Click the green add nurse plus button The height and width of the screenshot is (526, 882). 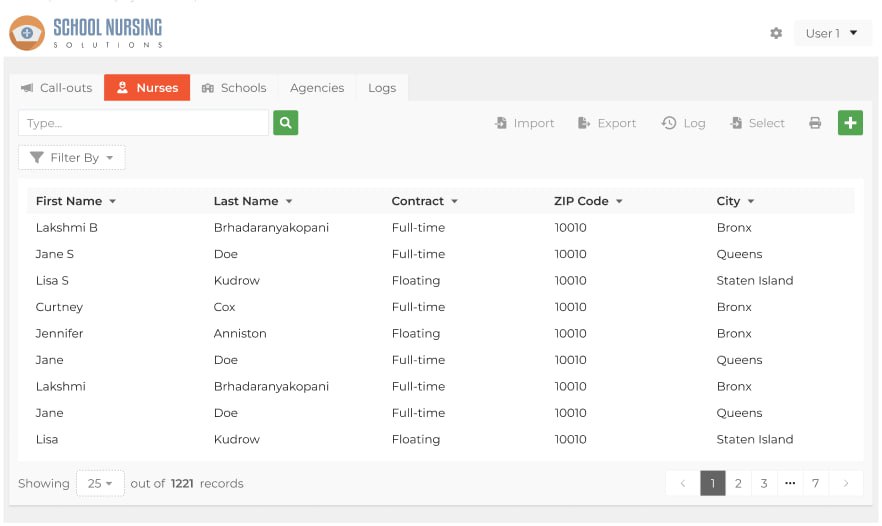(850, 123)
